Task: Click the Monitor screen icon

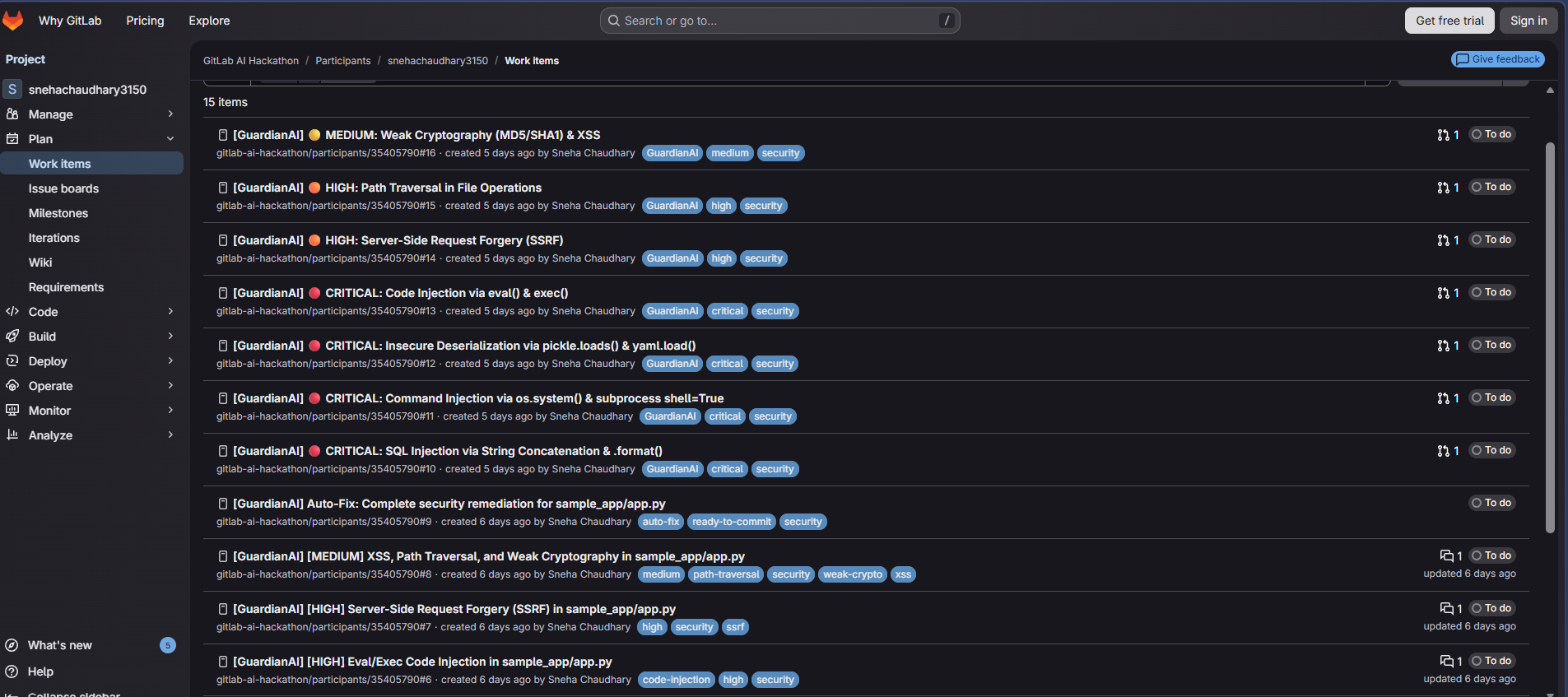Action: pos(12,411)
